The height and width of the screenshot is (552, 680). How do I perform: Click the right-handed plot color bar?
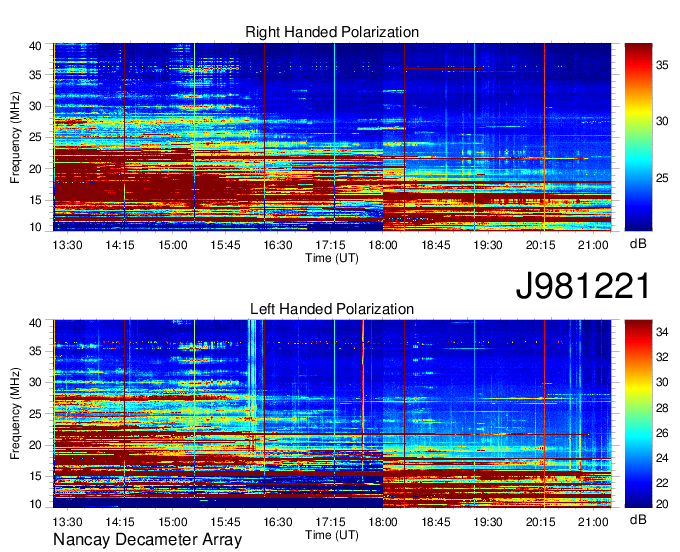pyautogui.click(x=638, y=137)
